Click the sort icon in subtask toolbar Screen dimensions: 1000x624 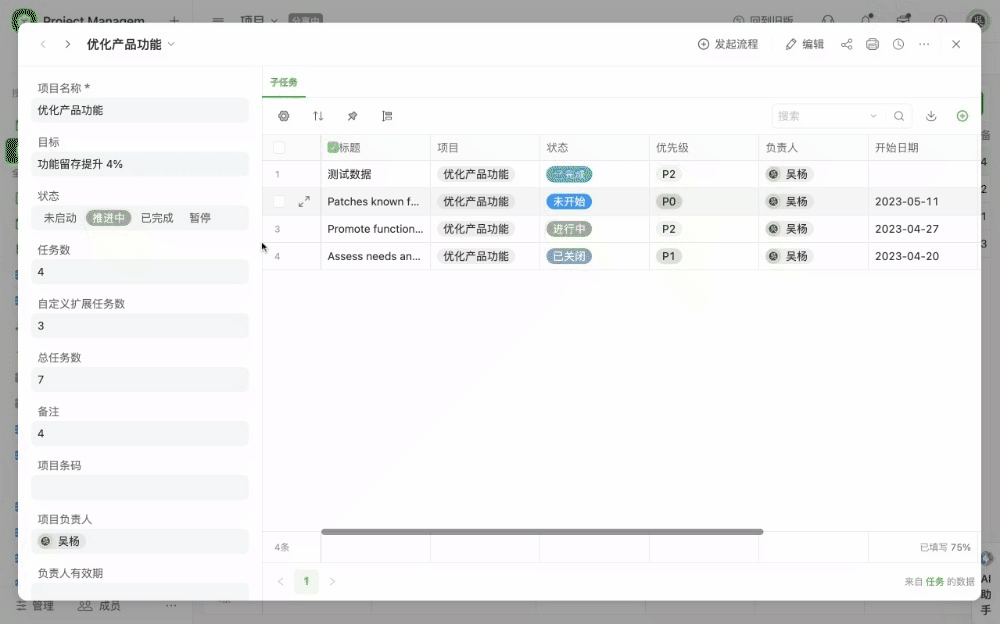318,116
